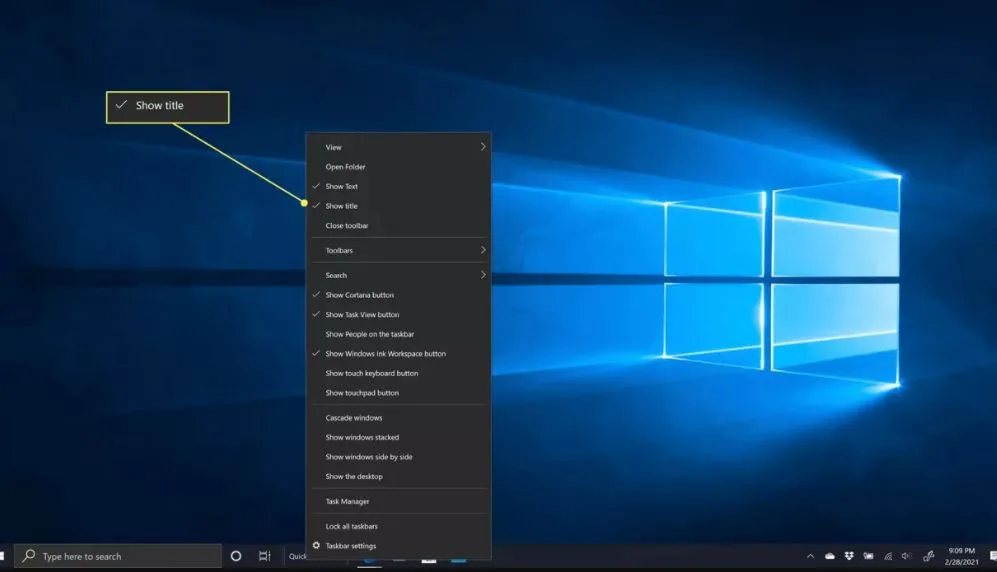The width and height of the screenshot is (997, 572).
Task: Toggle Show Windows Ink Workspace button
Action: pos(399,354)
